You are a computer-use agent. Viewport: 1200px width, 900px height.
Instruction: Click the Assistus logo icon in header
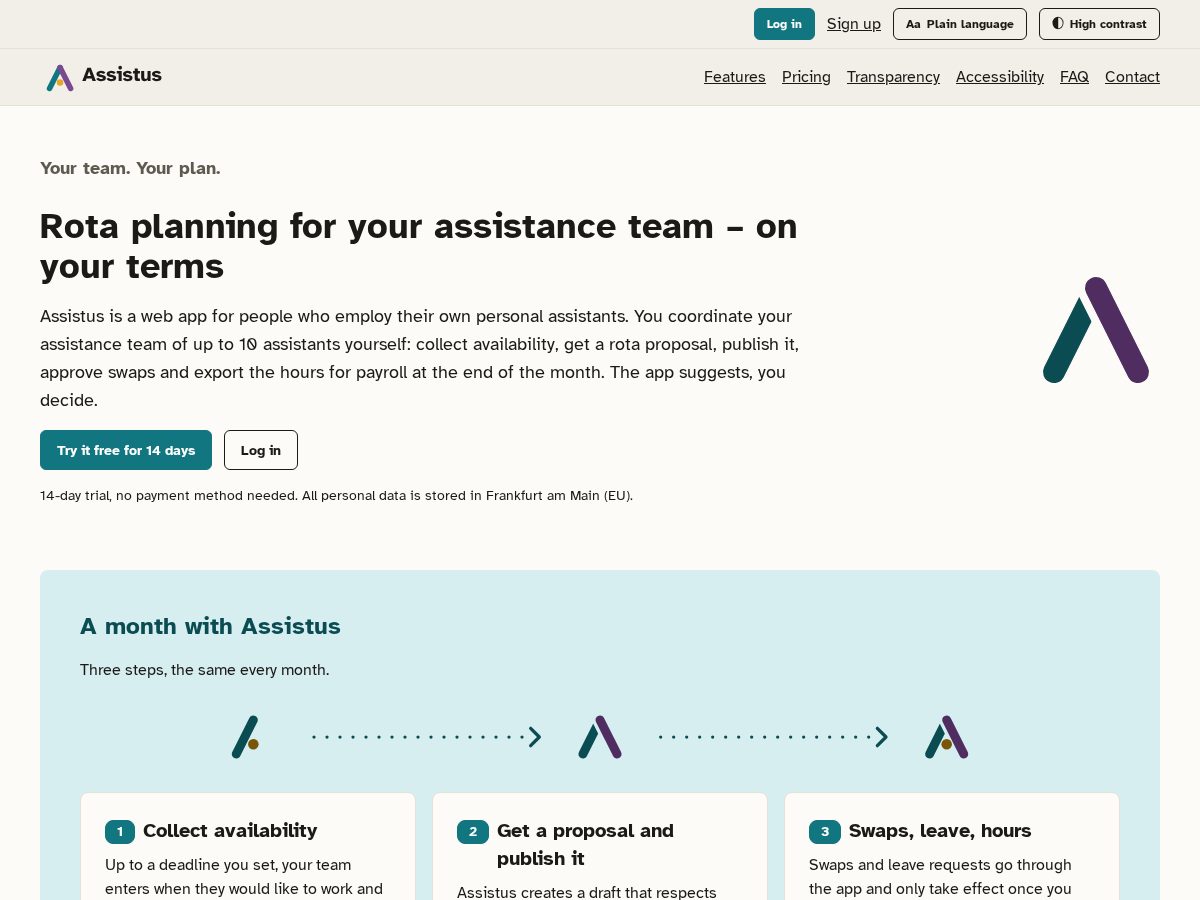60,77
